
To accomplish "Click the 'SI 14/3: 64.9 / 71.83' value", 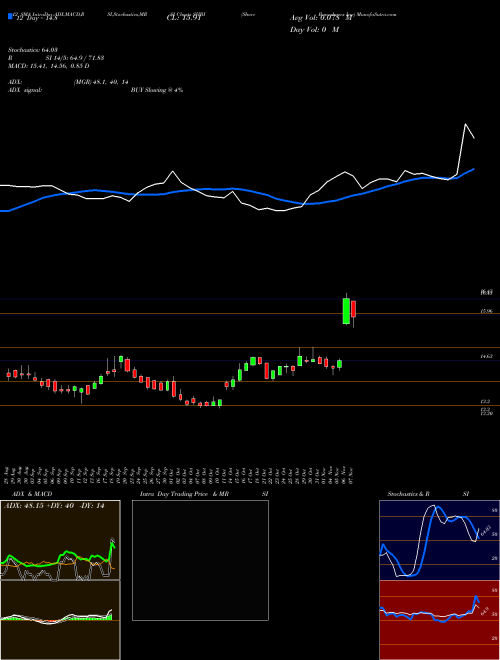I will tap(75, 59).
